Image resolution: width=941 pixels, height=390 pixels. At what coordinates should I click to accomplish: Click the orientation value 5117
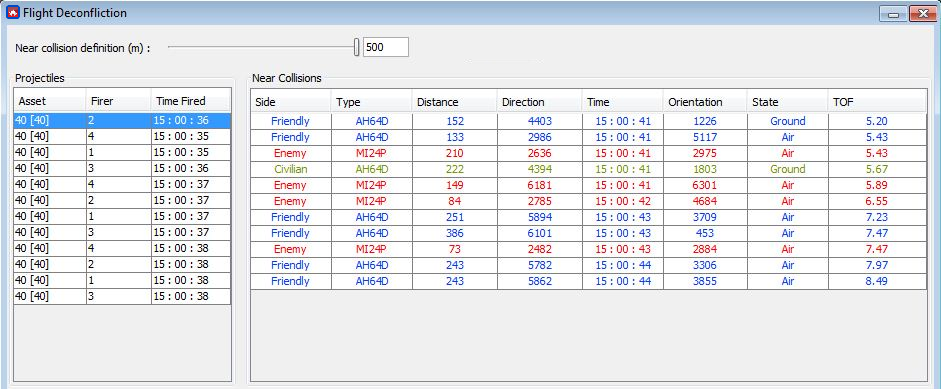(x=705, y=137)
